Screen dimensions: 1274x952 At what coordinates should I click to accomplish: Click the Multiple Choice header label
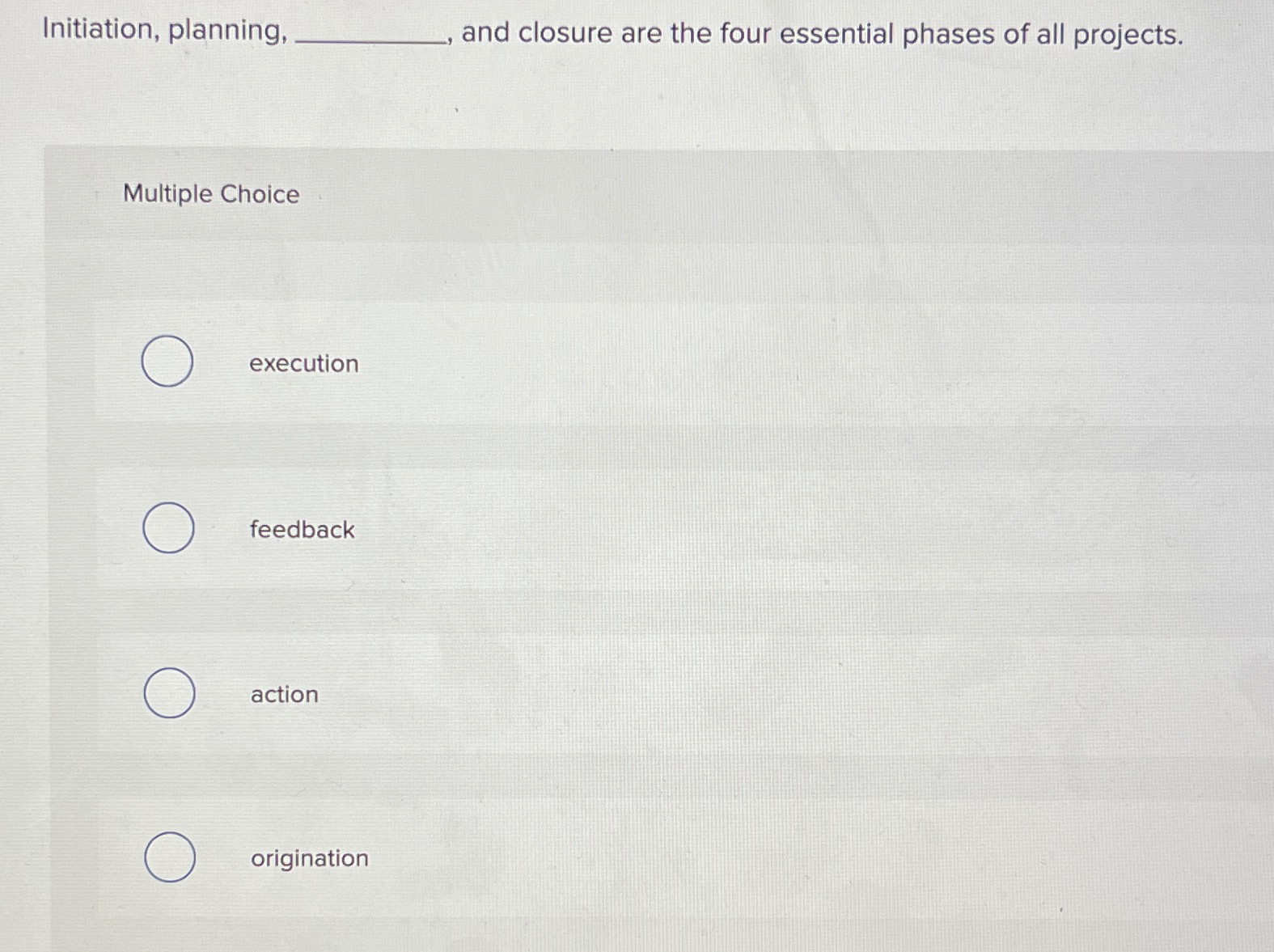pos(210,194)
